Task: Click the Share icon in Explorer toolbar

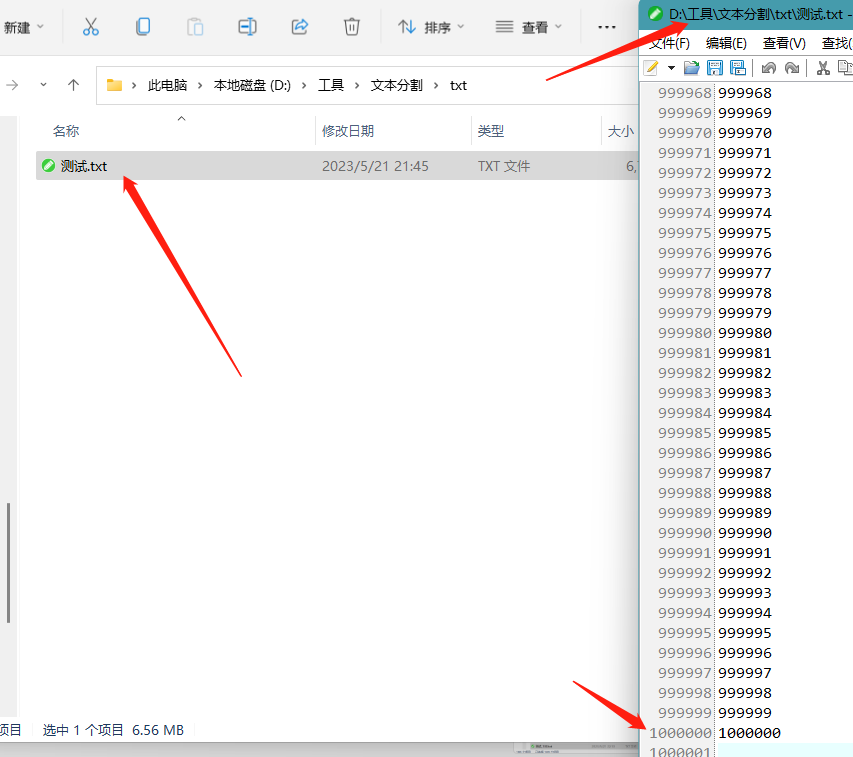Action: [299, 27]
